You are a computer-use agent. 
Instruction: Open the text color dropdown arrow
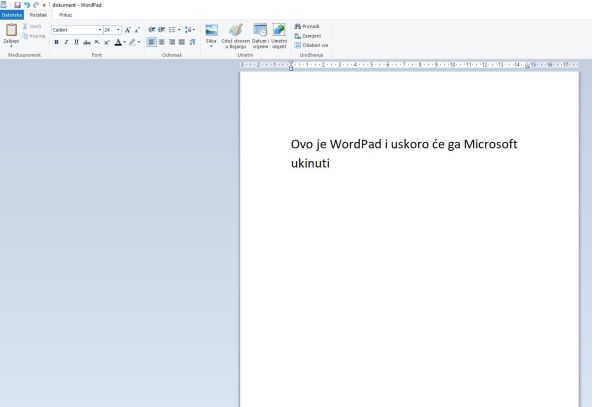pos(125,42)
